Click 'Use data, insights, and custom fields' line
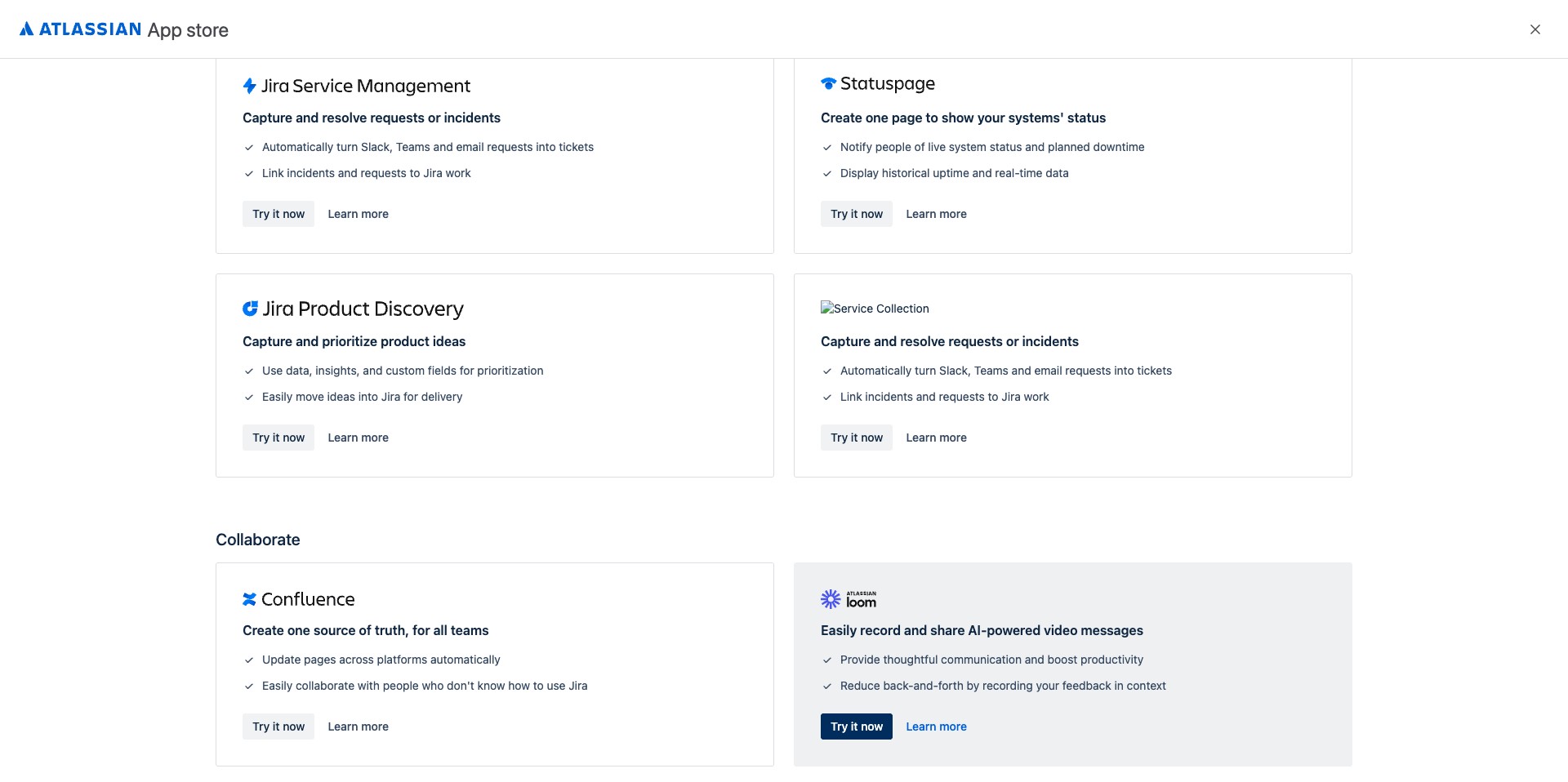The height and width of the screenshot is (782, 1568). coord(403,371)
